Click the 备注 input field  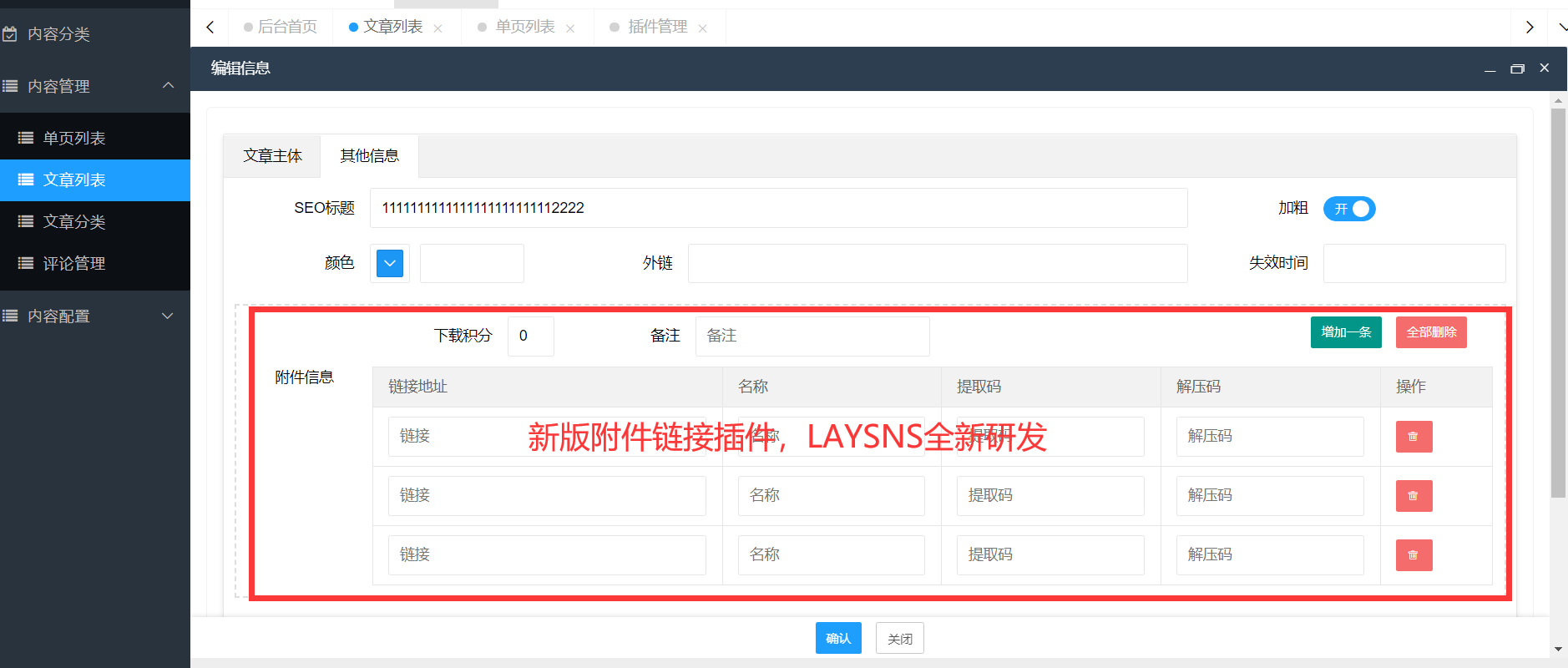pos(812,336)
